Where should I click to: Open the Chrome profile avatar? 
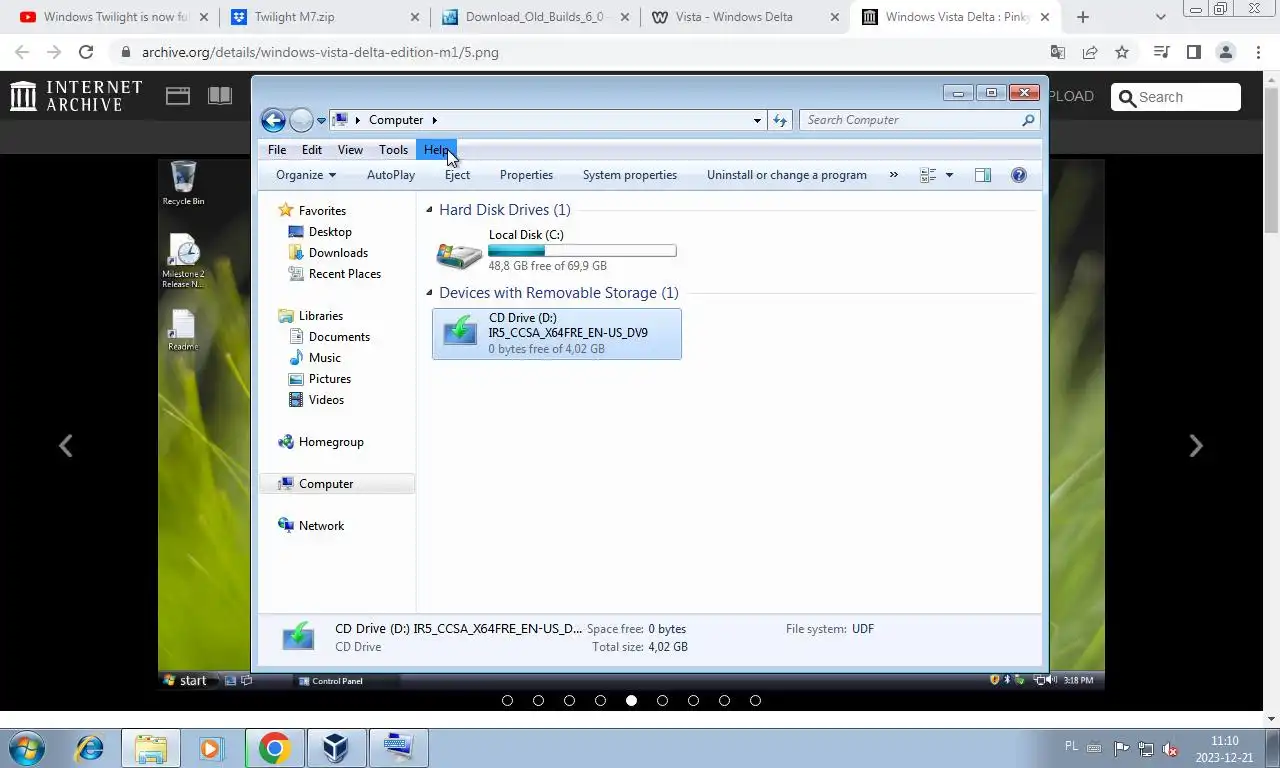(1226, 52)
